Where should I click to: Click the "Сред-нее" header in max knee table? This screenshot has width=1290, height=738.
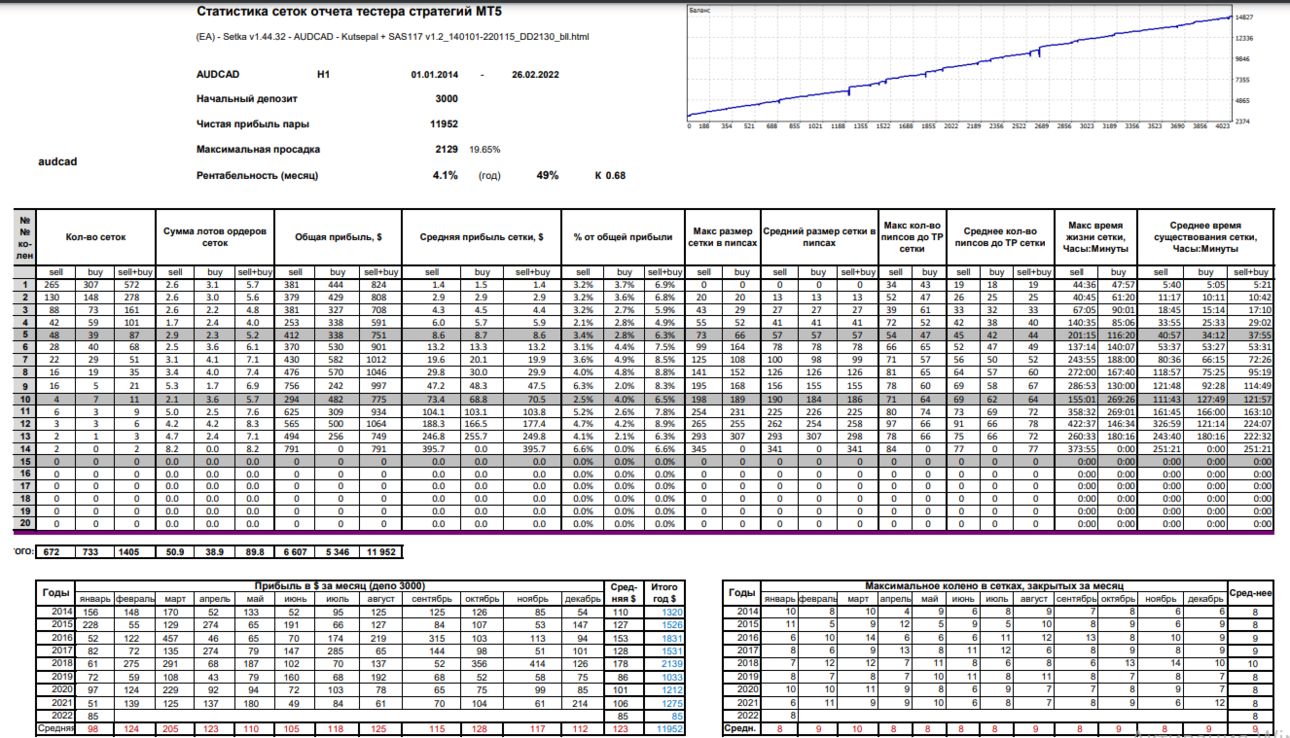click(x=1251, y=592)
